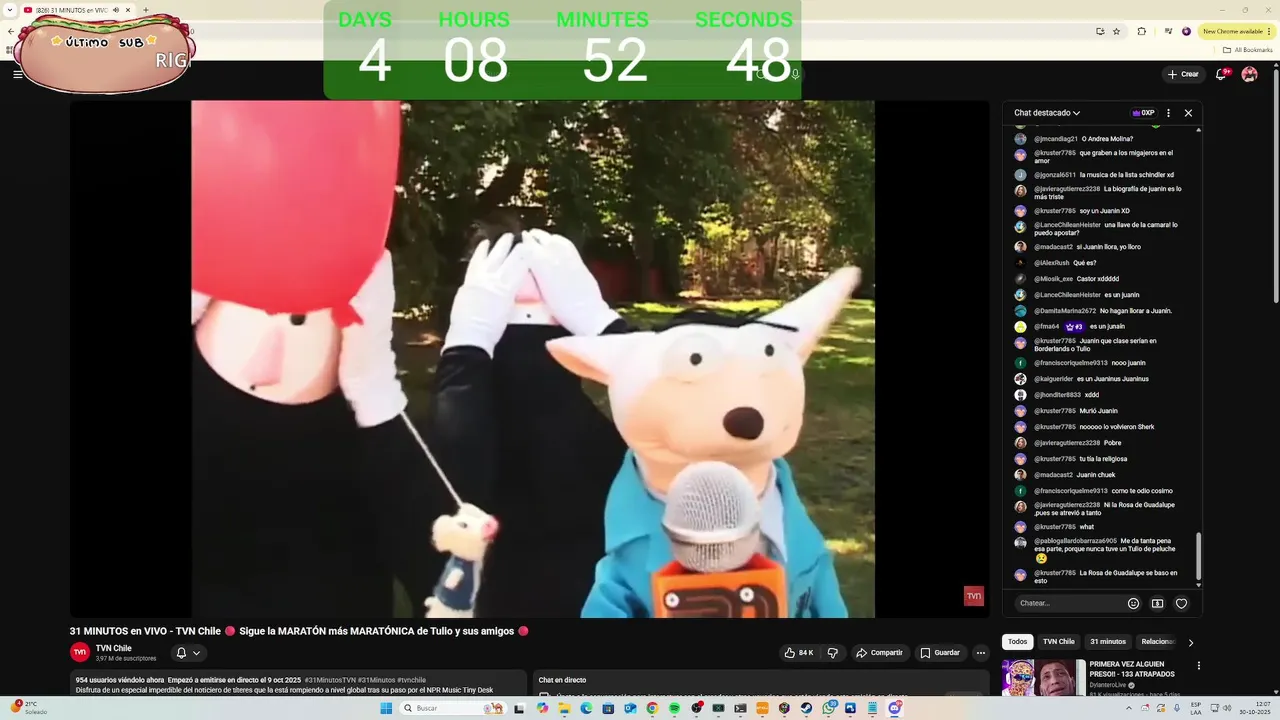Click chat author @kruster7785 on Murió Juanin message
1280x720 pixels.
(x=1055, y=411)
